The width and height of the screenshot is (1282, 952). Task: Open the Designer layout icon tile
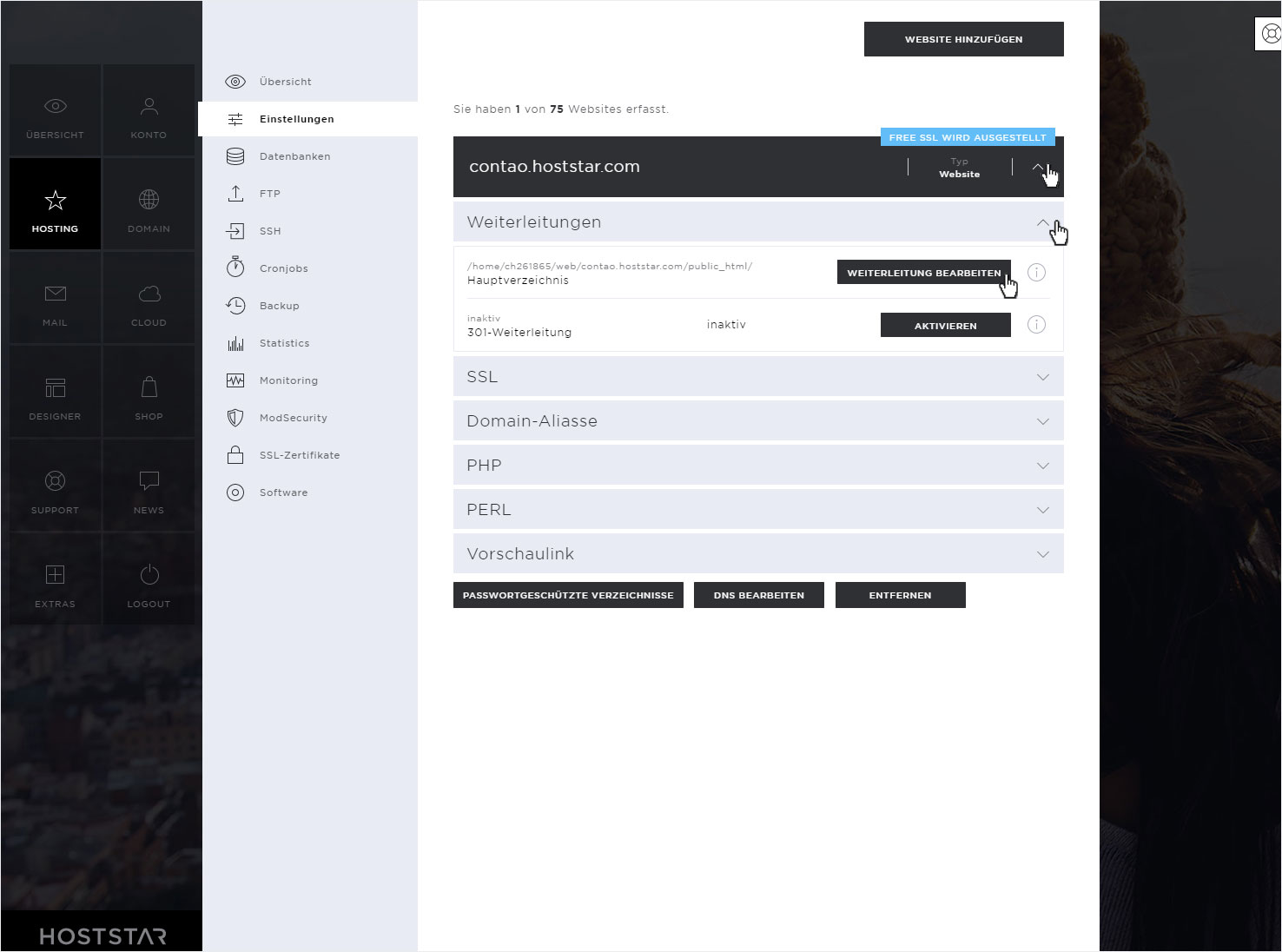click(x=56, y=392)
